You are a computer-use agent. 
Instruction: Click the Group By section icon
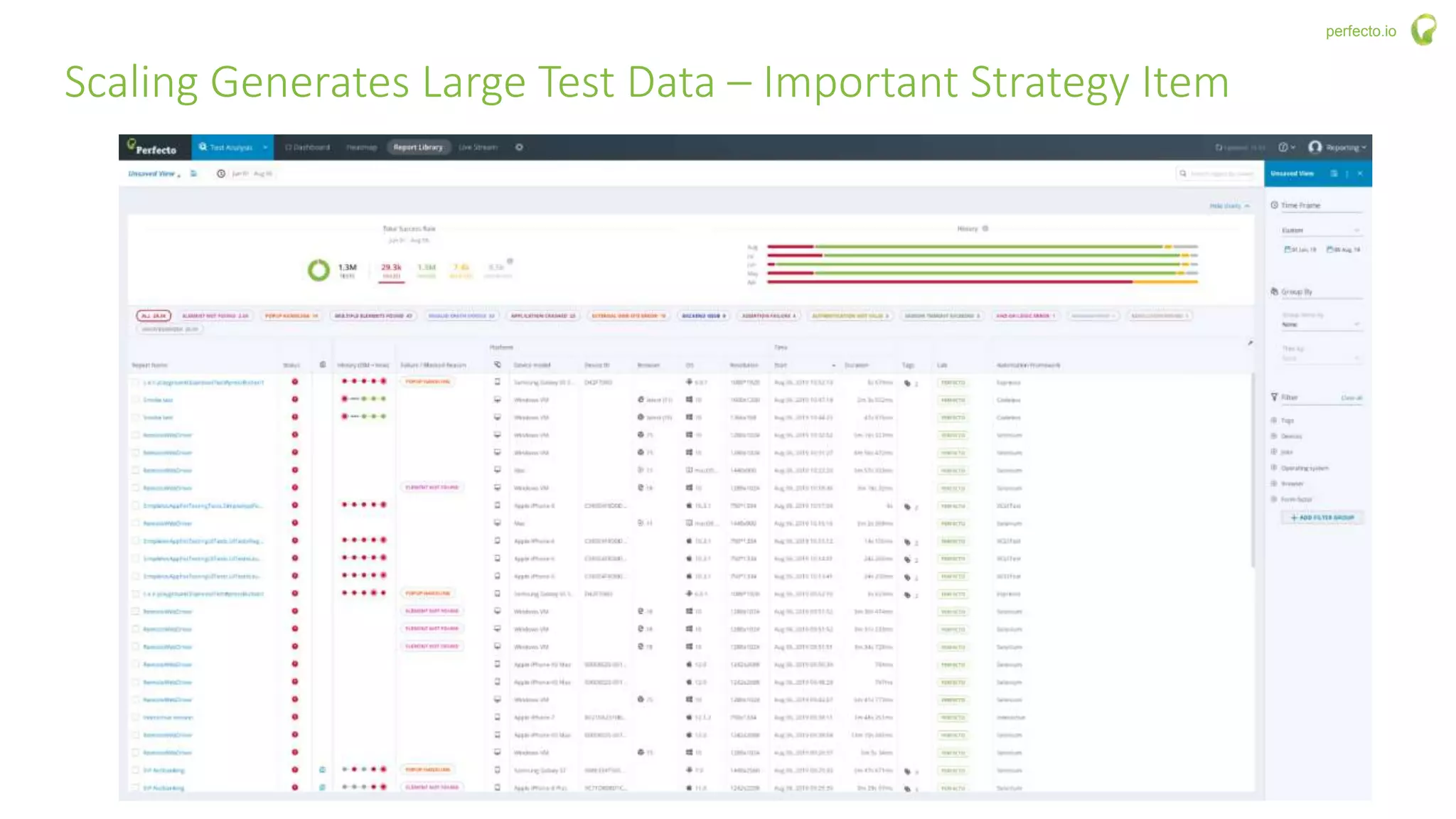click(1274, 291)
